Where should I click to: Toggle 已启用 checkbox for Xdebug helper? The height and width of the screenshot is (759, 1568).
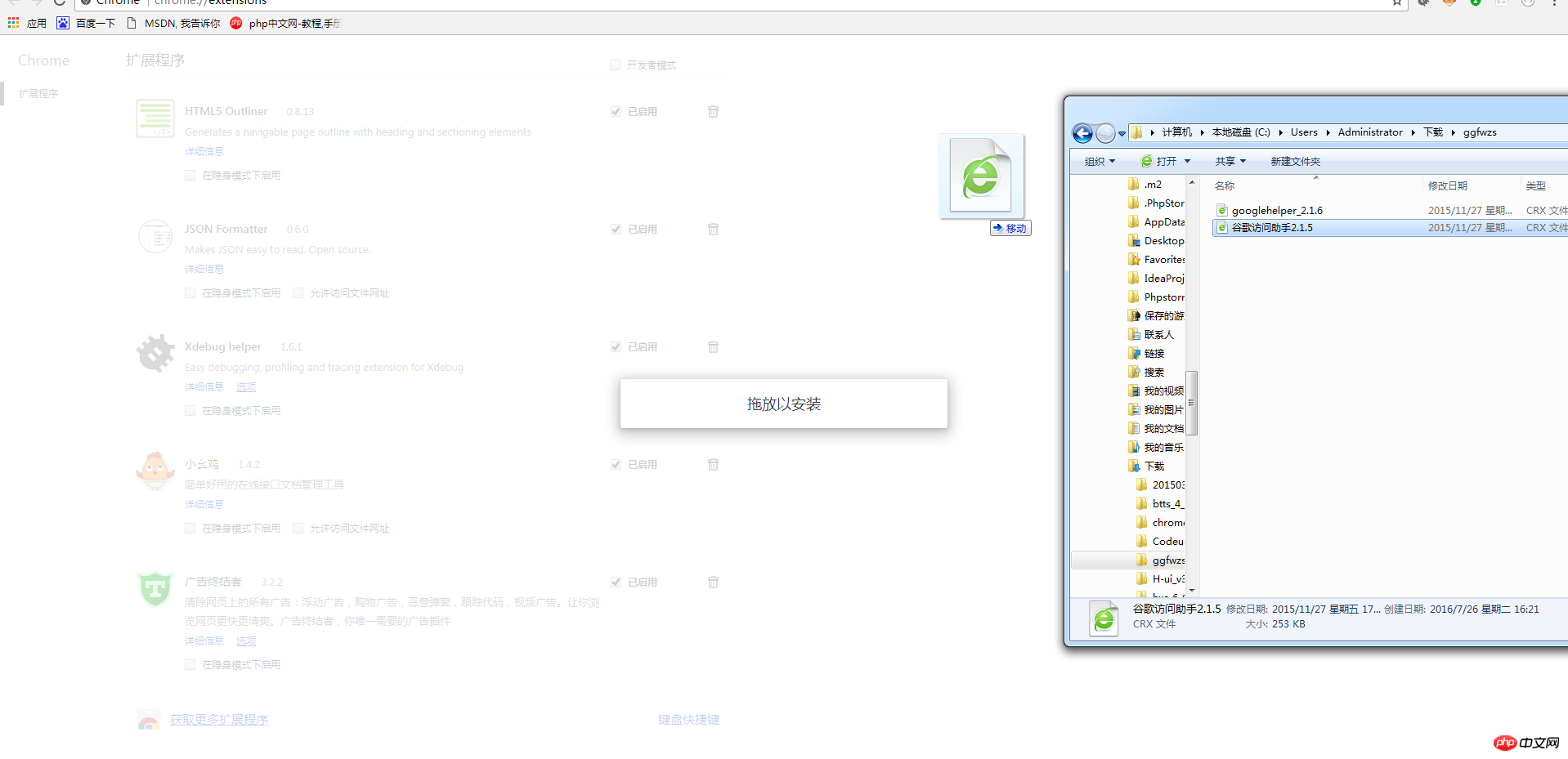coord(616,346)
